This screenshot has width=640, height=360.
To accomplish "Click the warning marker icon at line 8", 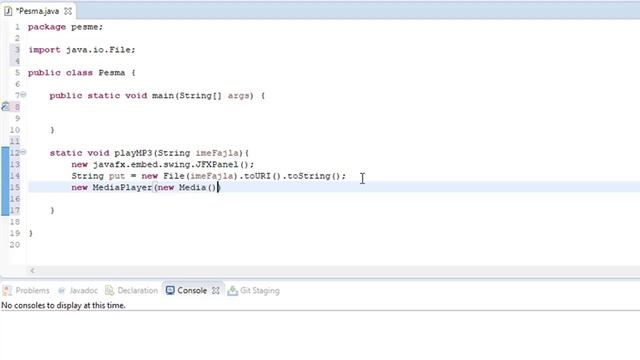I will click(x=5, y=107).
